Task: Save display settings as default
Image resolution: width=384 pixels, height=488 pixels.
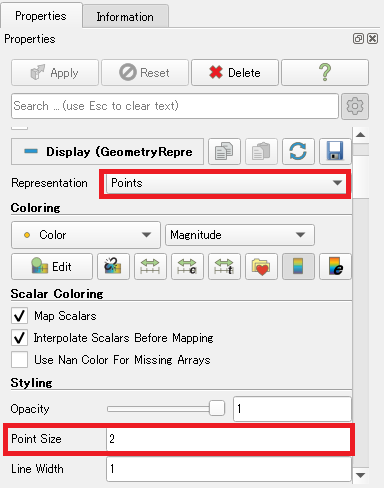Action: [335, 152]
